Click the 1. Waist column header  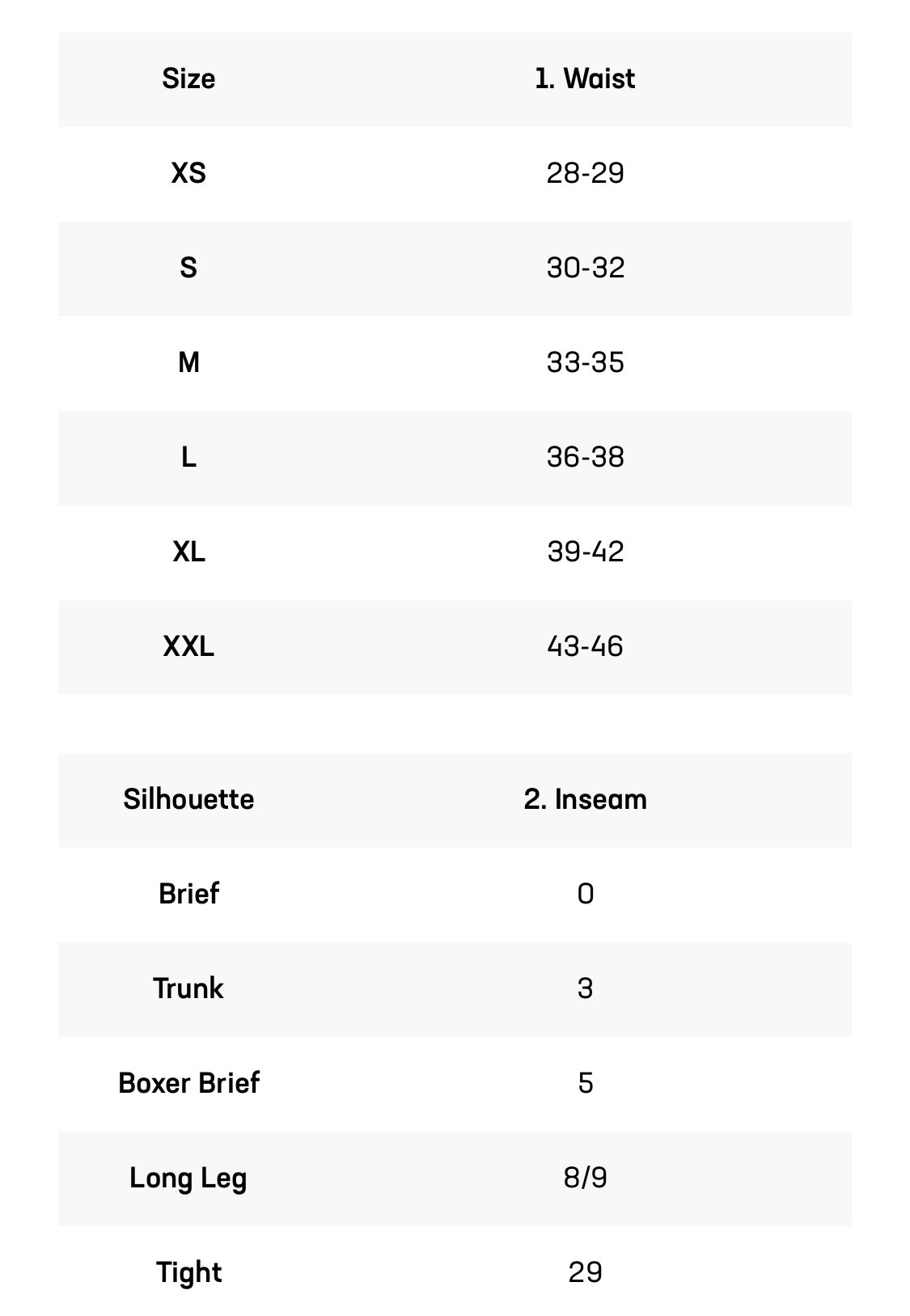585,79
